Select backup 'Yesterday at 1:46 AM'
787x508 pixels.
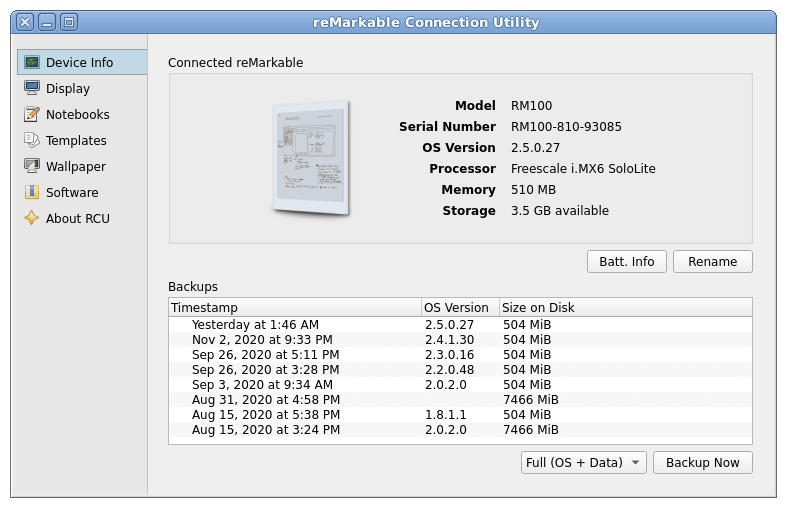[x=460, y=325]
